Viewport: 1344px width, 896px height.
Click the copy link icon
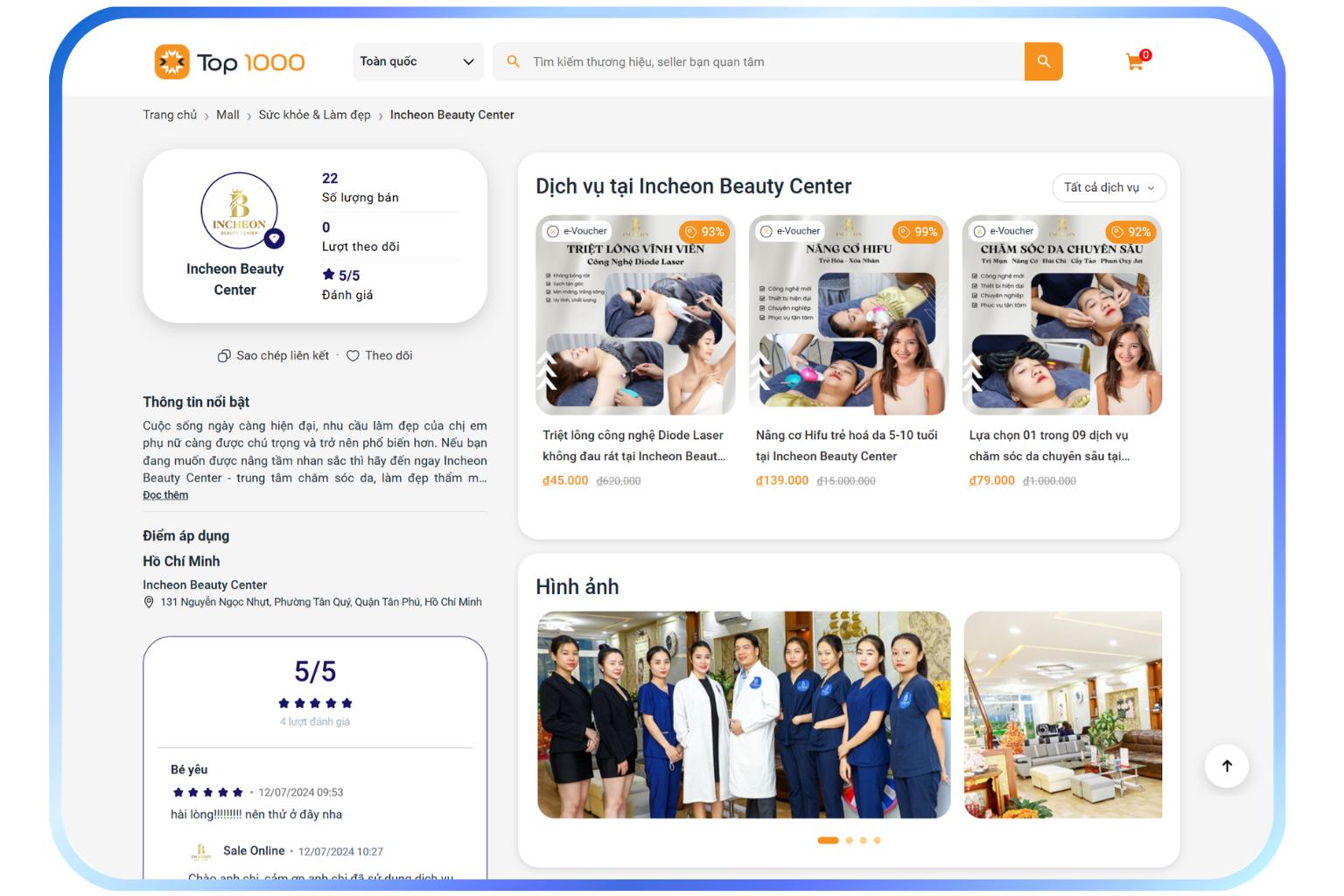click(224, 356)
